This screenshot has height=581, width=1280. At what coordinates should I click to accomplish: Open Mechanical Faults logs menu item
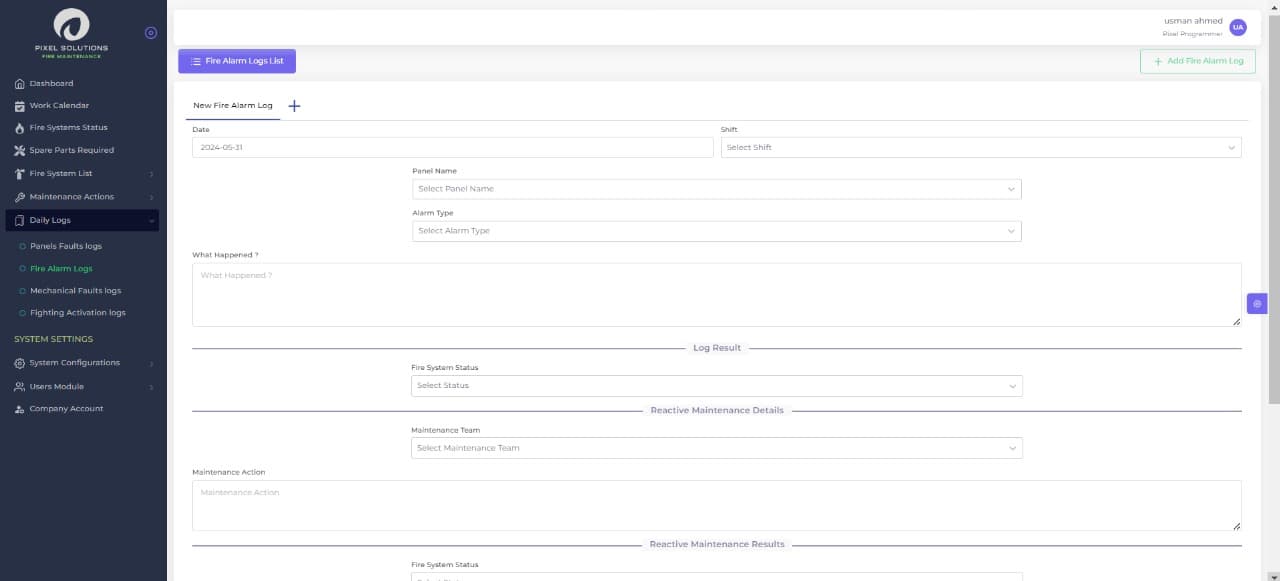tap(75, 291)
